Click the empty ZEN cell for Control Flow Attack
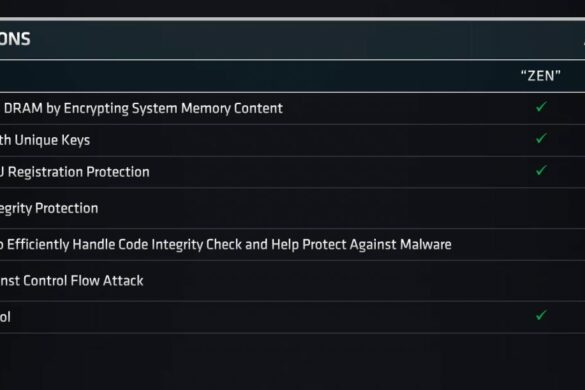The width and height of the screenshot is (585, 390). (x=541, y=281)
